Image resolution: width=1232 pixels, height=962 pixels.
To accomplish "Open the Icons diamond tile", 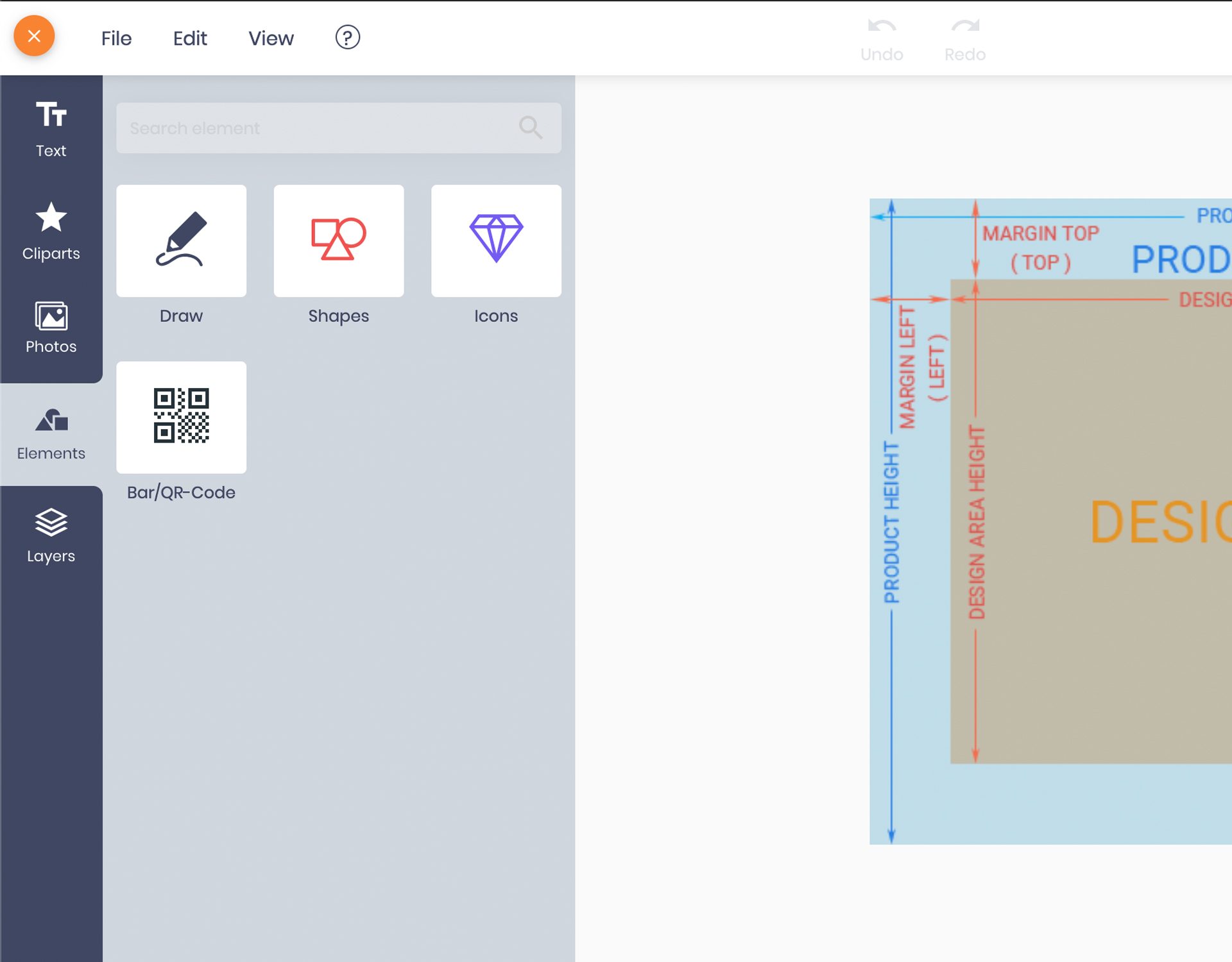I will pyautogui.click(x=495, y=240).
